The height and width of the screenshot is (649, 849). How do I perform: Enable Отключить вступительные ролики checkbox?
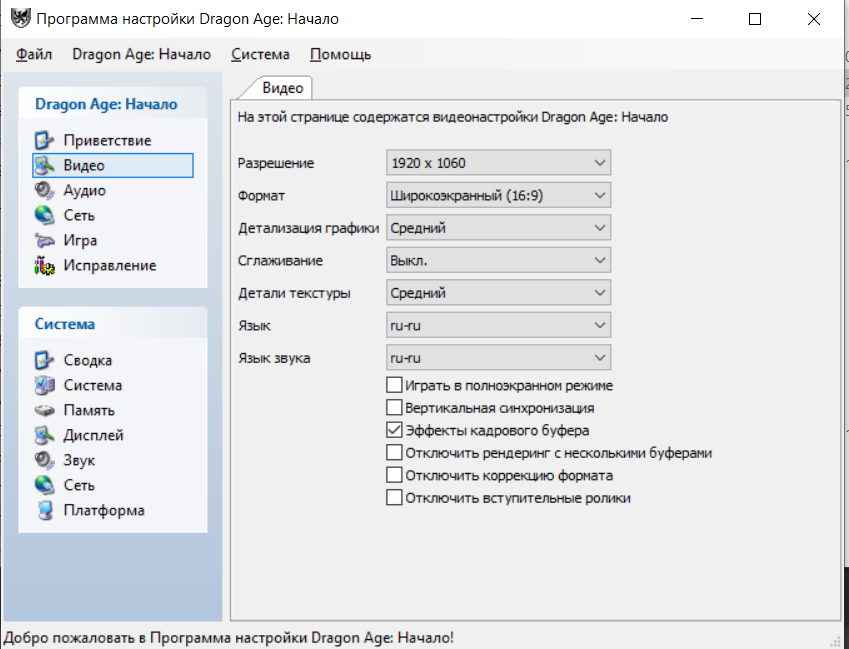pos(394,497)
